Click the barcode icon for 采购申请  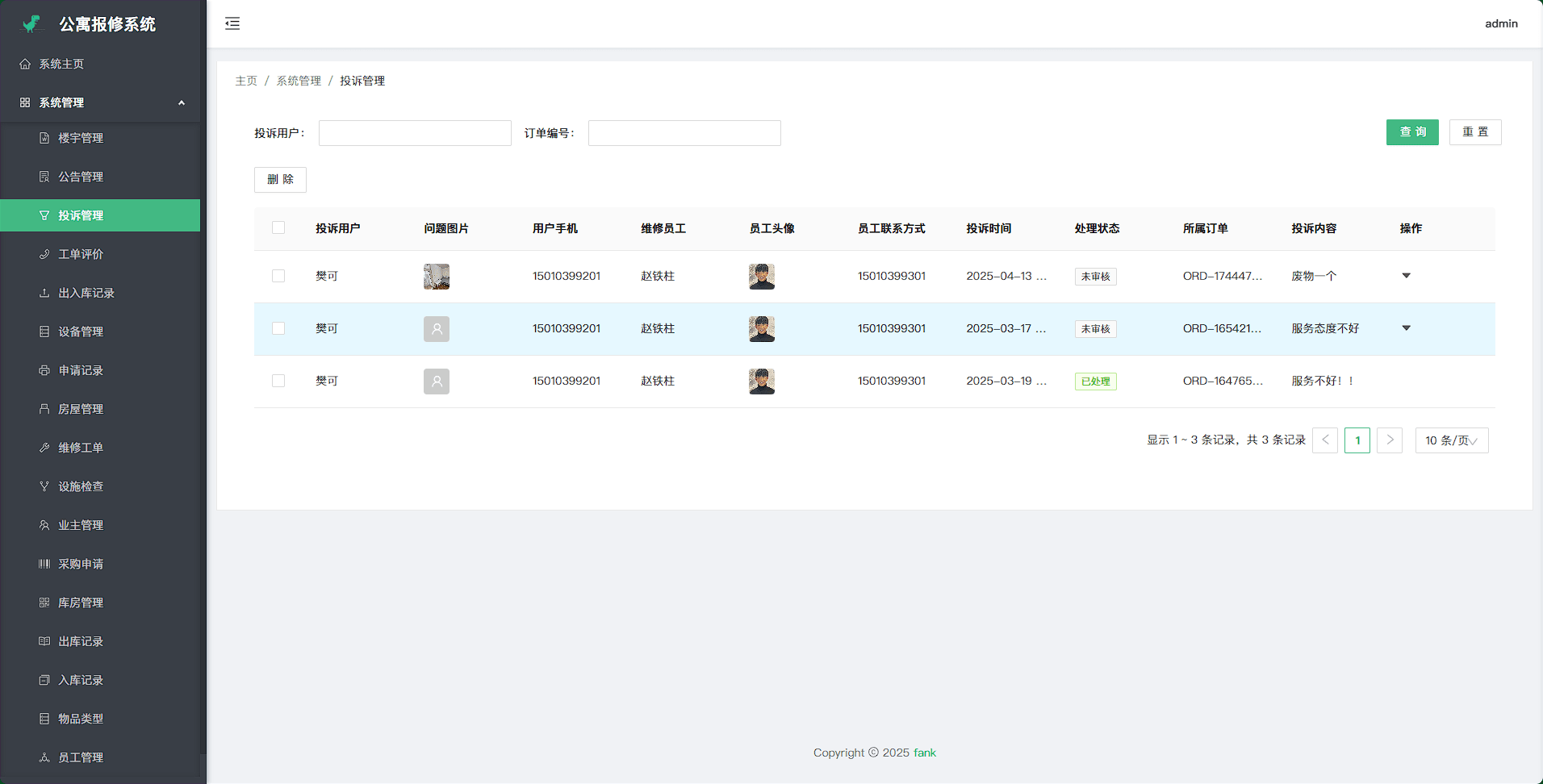point(44,564)
